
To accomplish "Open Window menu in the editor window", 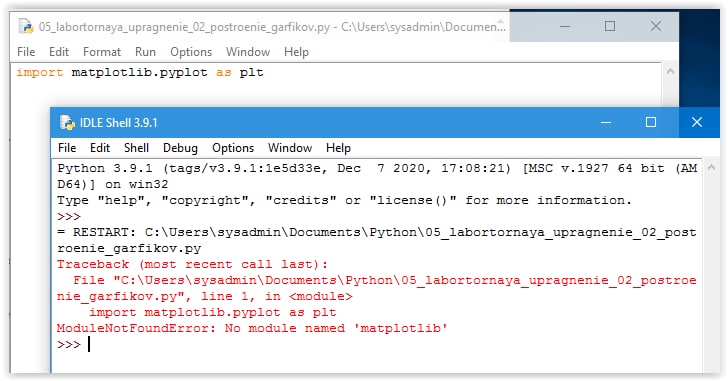I will 248,52.
